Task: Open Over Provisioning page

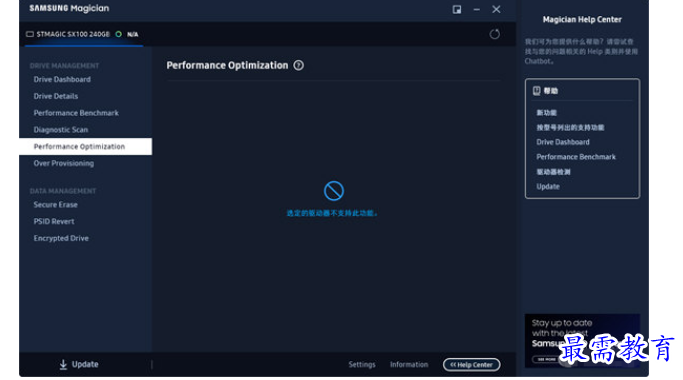Action: (64, 163)
